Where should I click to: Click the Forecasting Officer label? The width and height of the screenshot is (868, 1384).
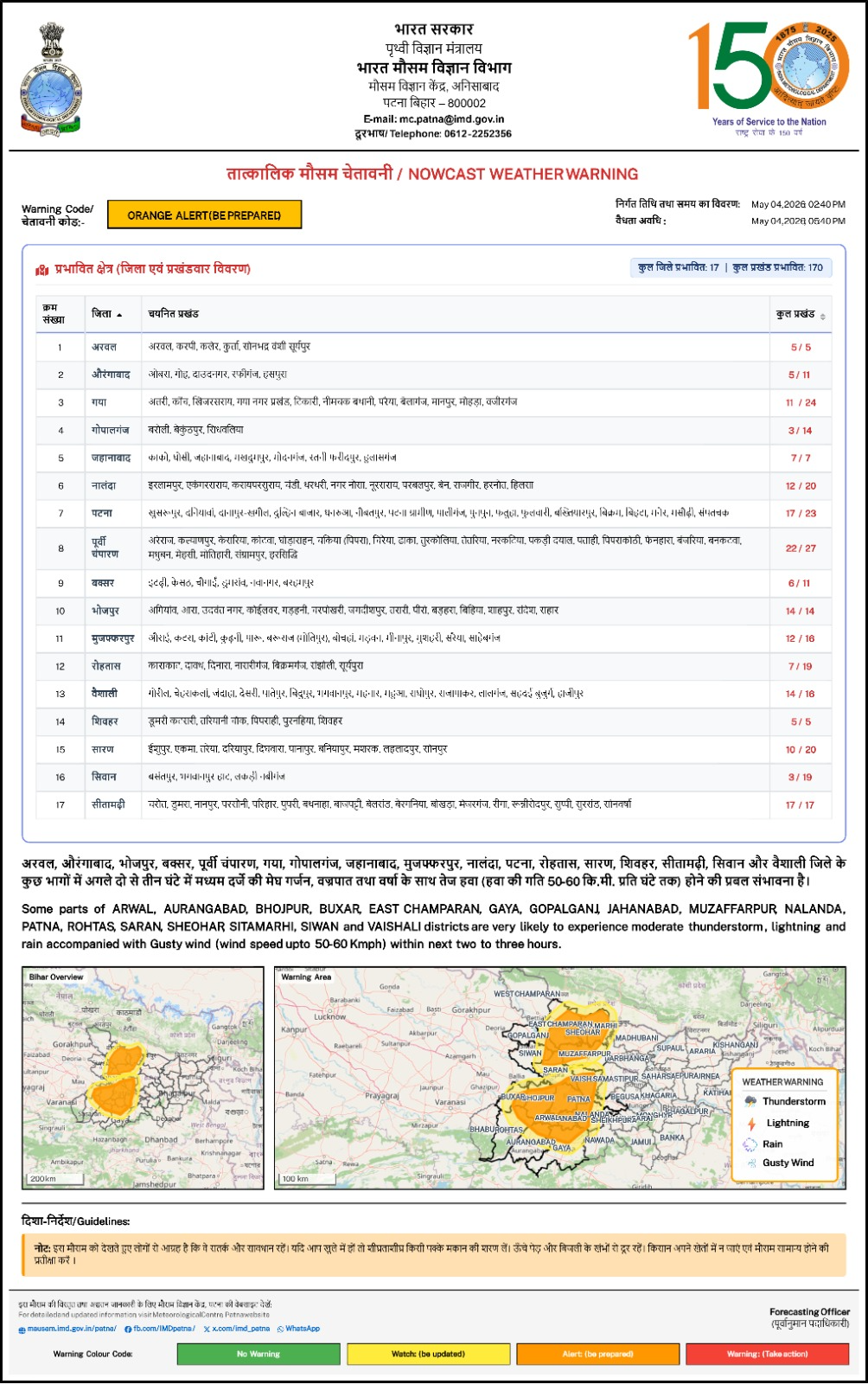pyautogui.click(x=809, y=1312)
